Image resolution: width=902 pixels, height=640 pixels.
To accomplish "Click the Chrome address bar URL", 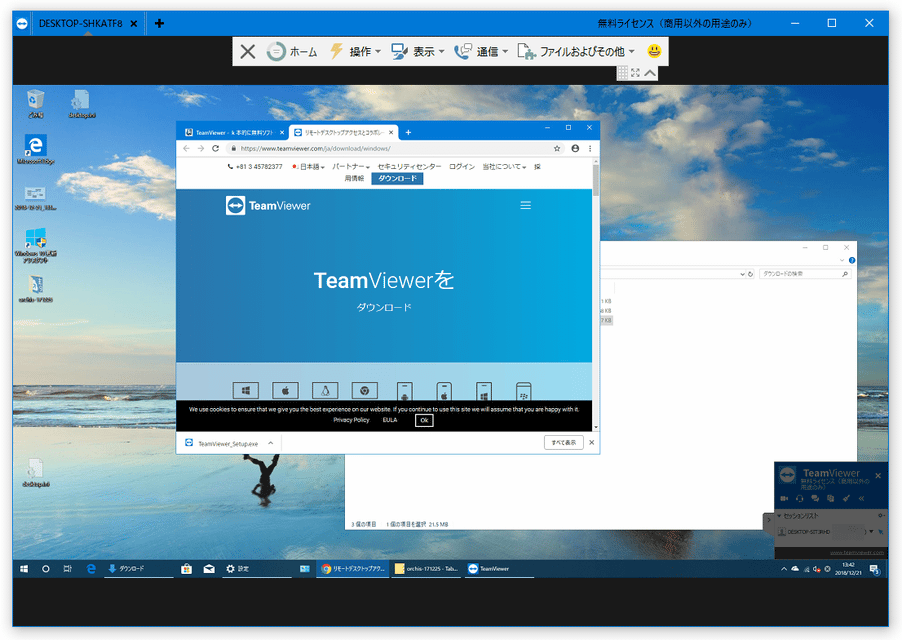I will [x=315, y=148].
